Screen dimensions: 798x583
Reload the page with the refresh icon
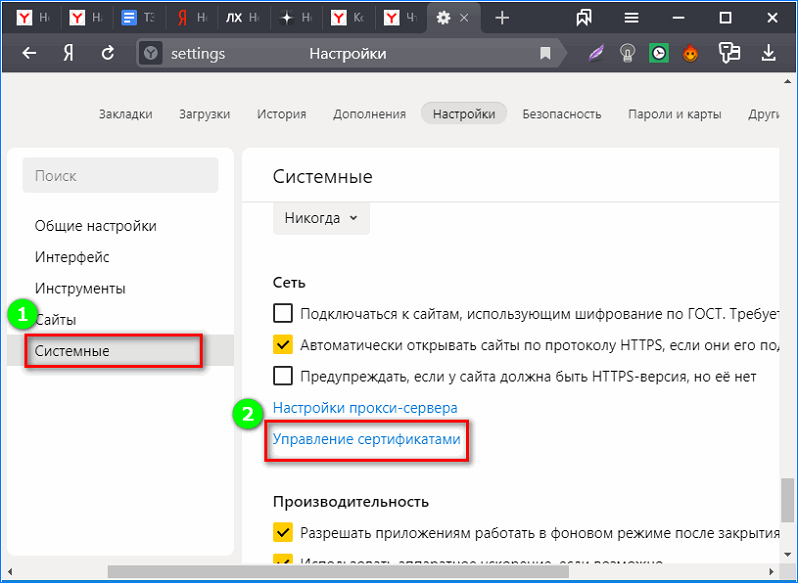[x=107, y=53]
